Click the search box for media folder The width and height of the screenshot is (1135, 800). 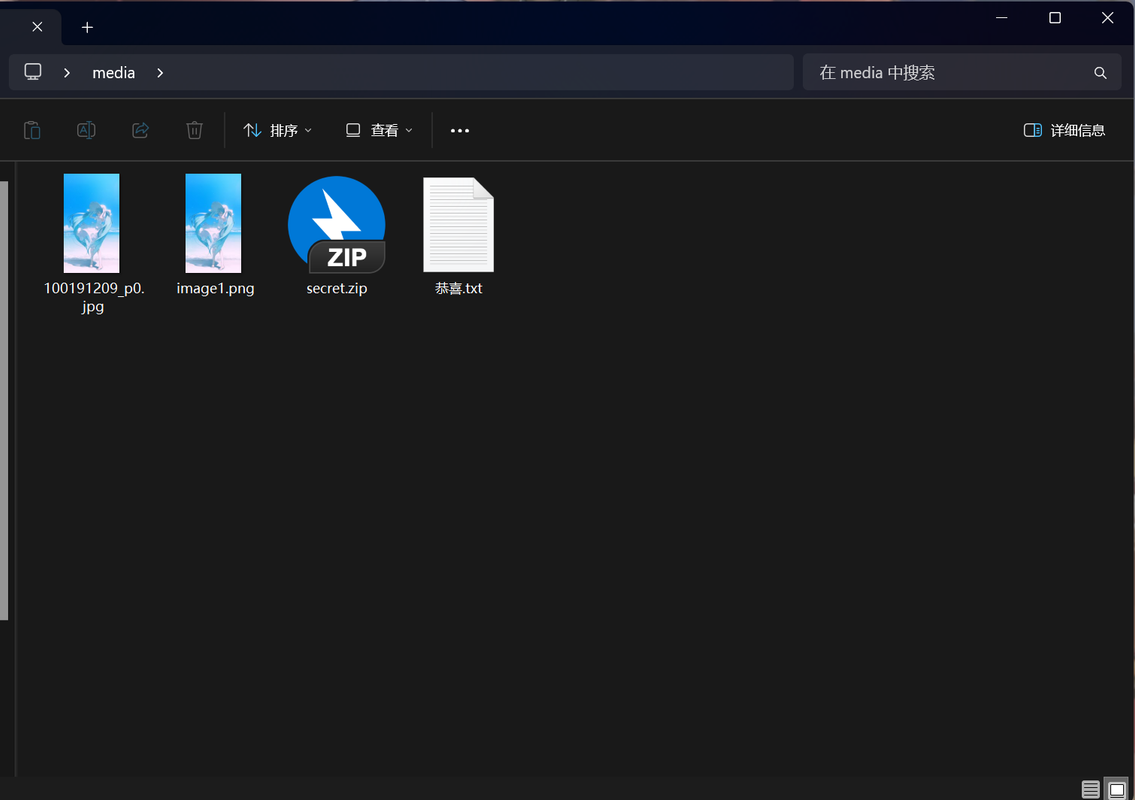tap(962, 72)
